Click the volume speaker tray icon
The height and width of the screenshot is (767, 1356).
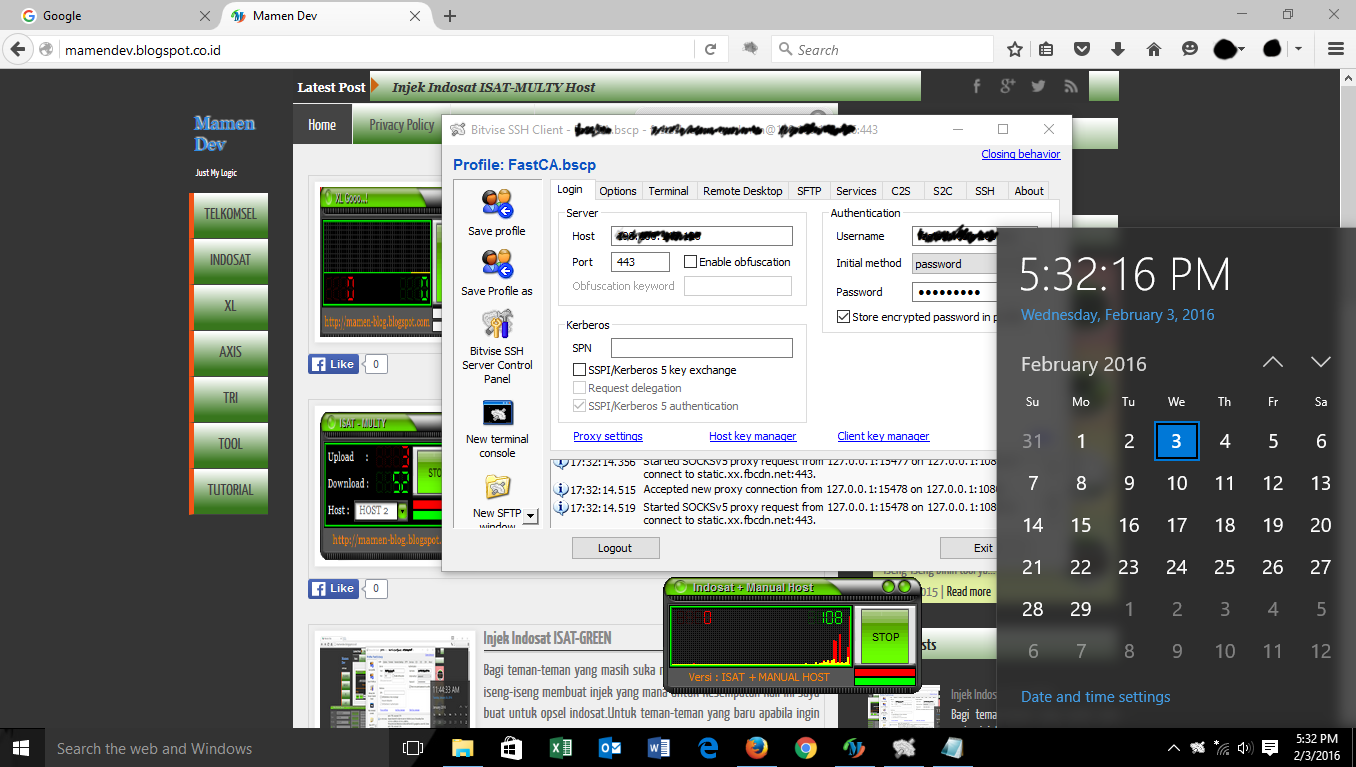(1245, 748)
